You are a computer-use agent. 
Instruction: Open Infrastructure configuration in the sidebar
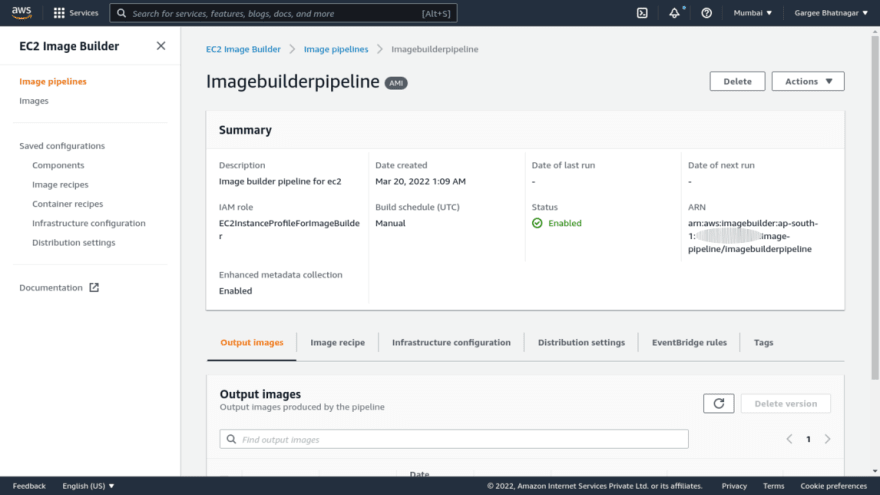click(89, 223)
